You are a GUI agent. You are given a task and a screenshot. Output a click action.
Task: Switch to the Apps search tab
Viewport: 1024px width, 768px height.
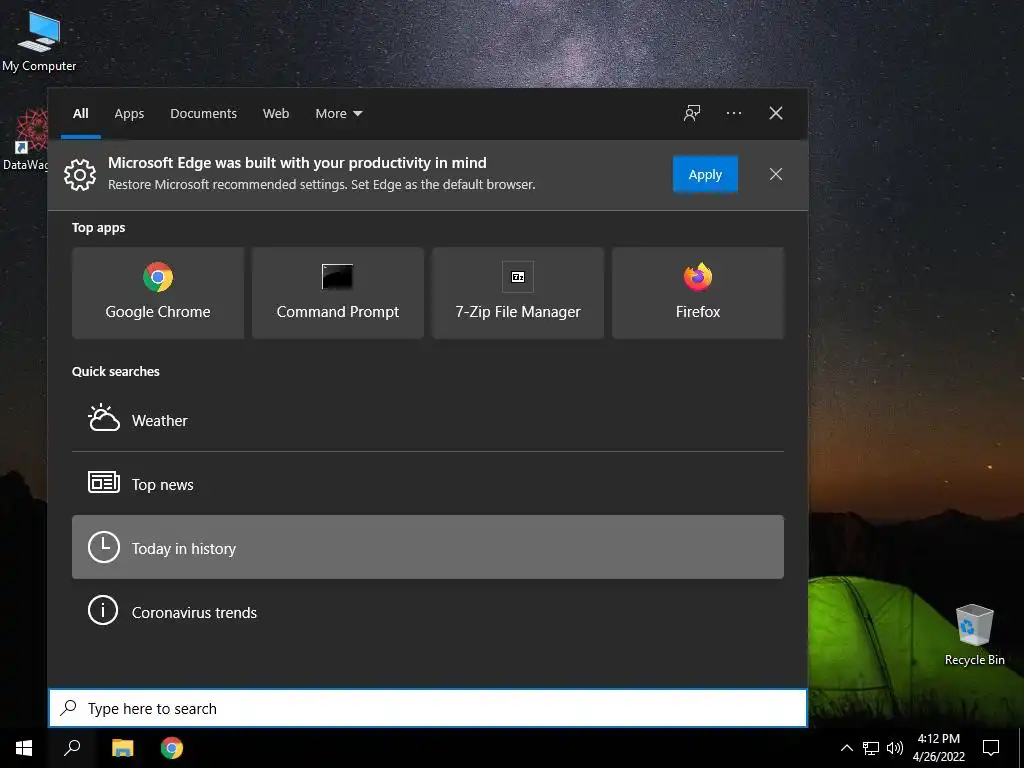click(x=129, y=114)
